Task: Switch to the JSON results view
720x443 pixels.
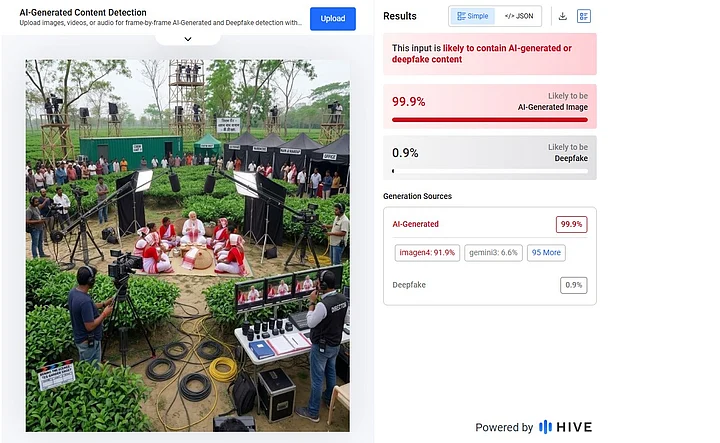Action: 518,16
